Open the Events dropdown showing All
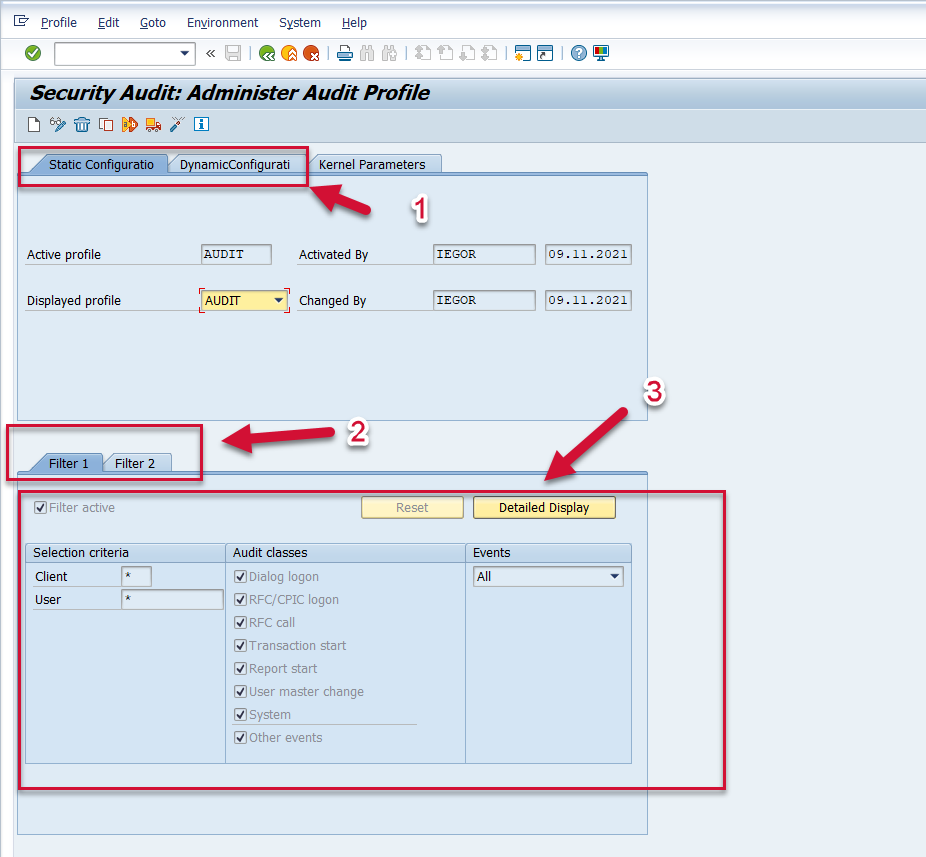Viewport: 926px width, 857px height. click(x=613, y=577)
